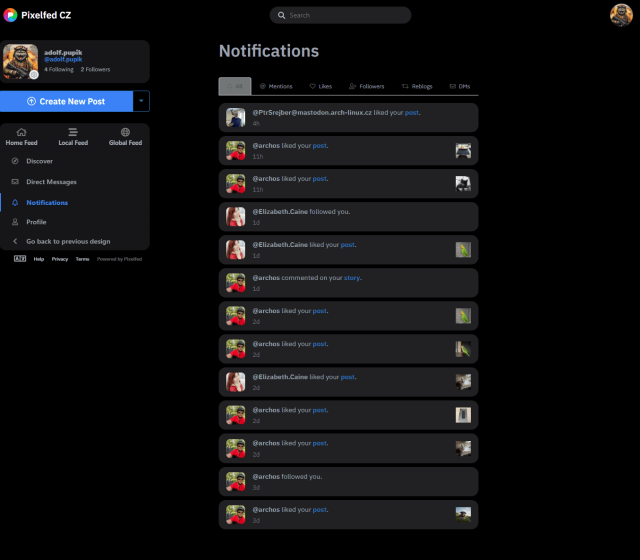Show the Followers notifications tab
The image size is (640, 560).
[366, 87]
